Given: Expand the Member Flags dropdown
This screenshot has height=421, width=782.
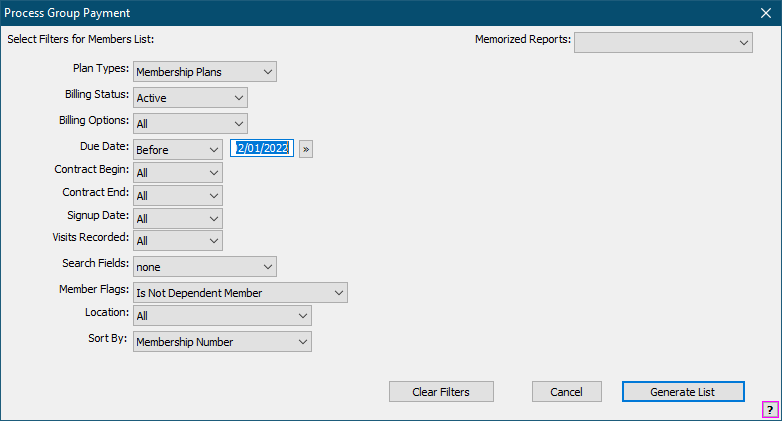Looking at the screenshot, I should tap(240, 293).
